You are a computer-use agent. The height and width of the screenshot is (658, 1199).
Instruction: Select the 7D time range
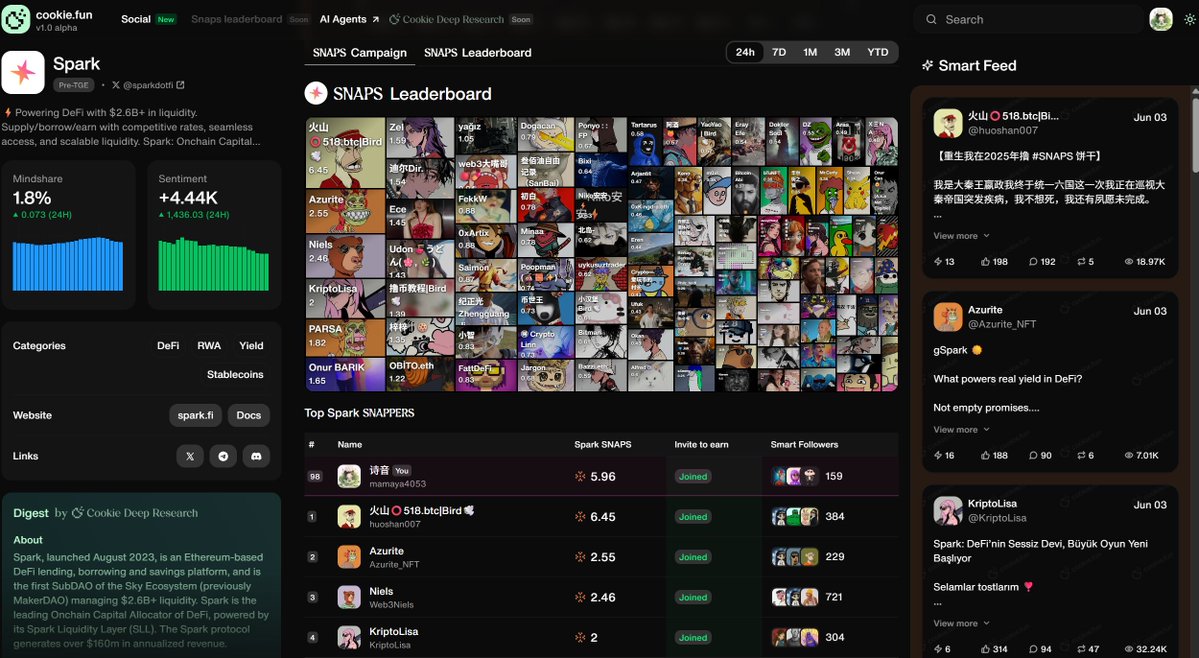pos(778,53)
